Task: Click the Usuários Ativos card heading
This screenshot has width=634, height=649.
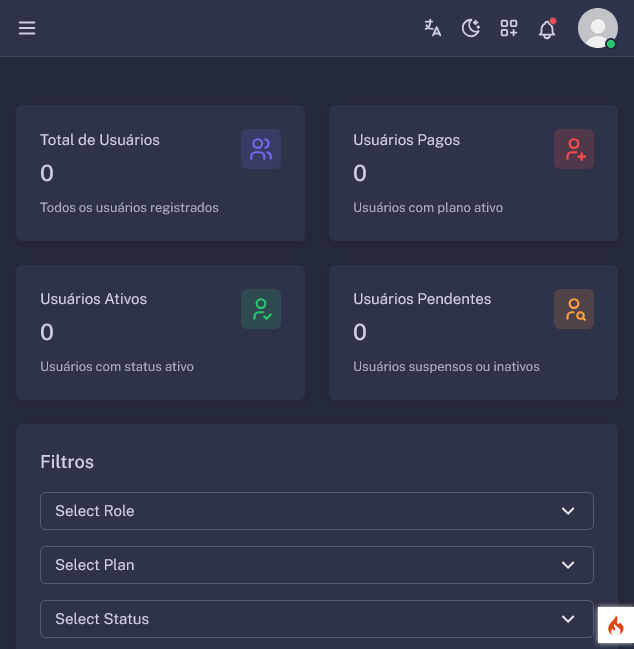Action: [x=93, y=299]
